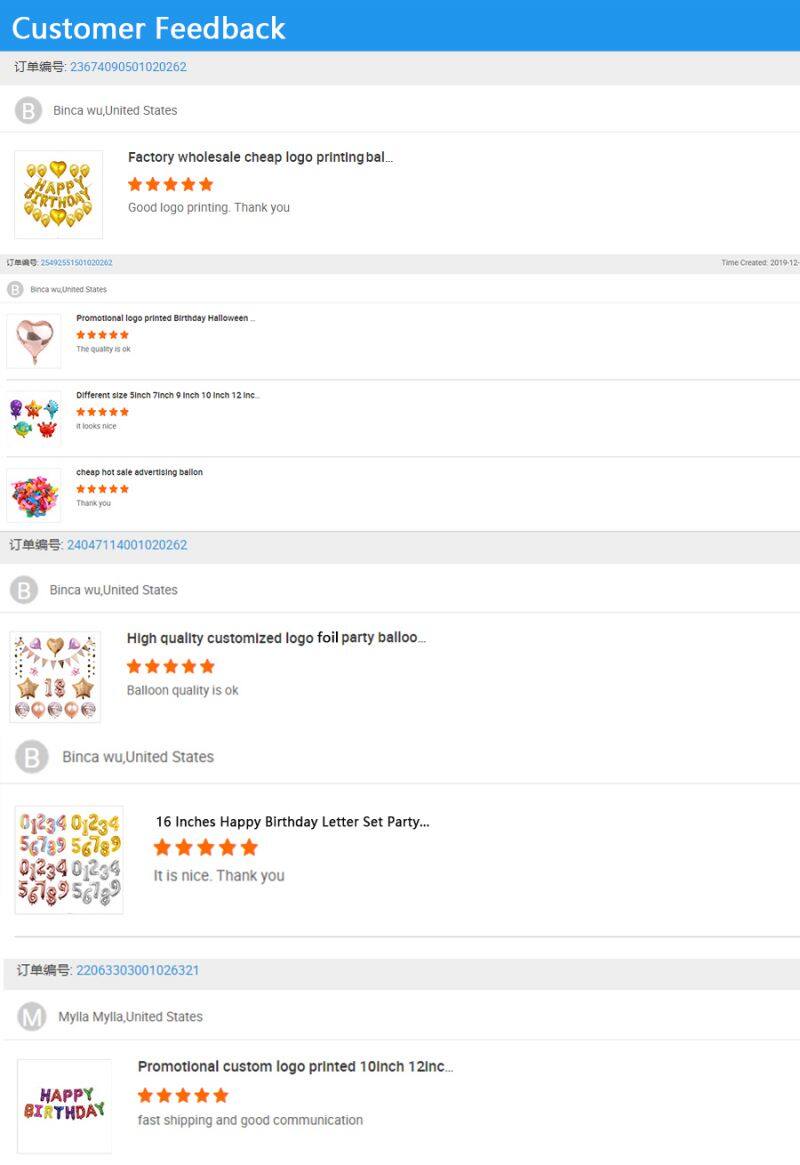Click the sea animal balloons thumbnail
The height and width of the screenshot is (1165, 800).
click(33, 418)
